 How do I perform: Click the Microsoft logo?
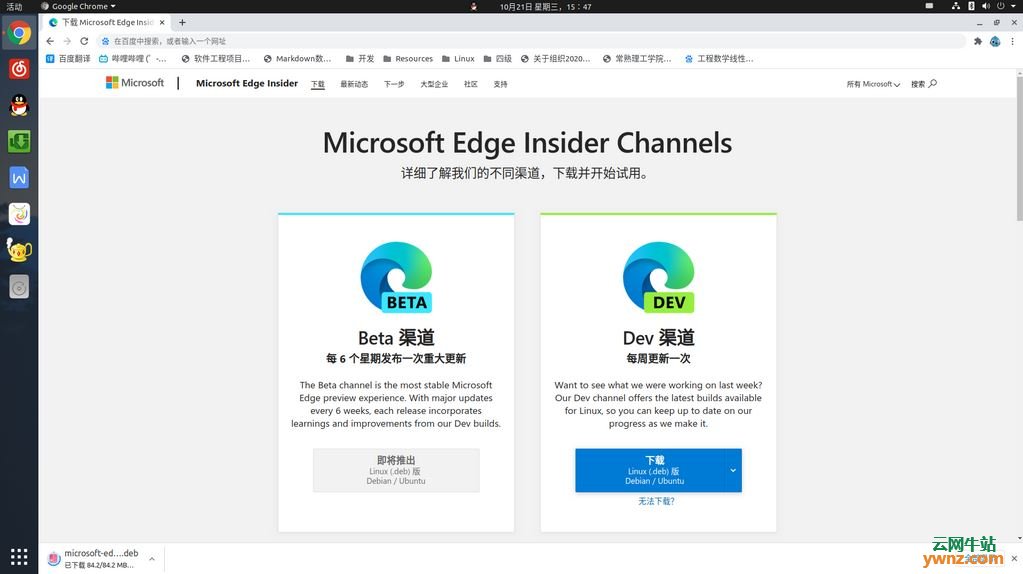tap(135, 83)
